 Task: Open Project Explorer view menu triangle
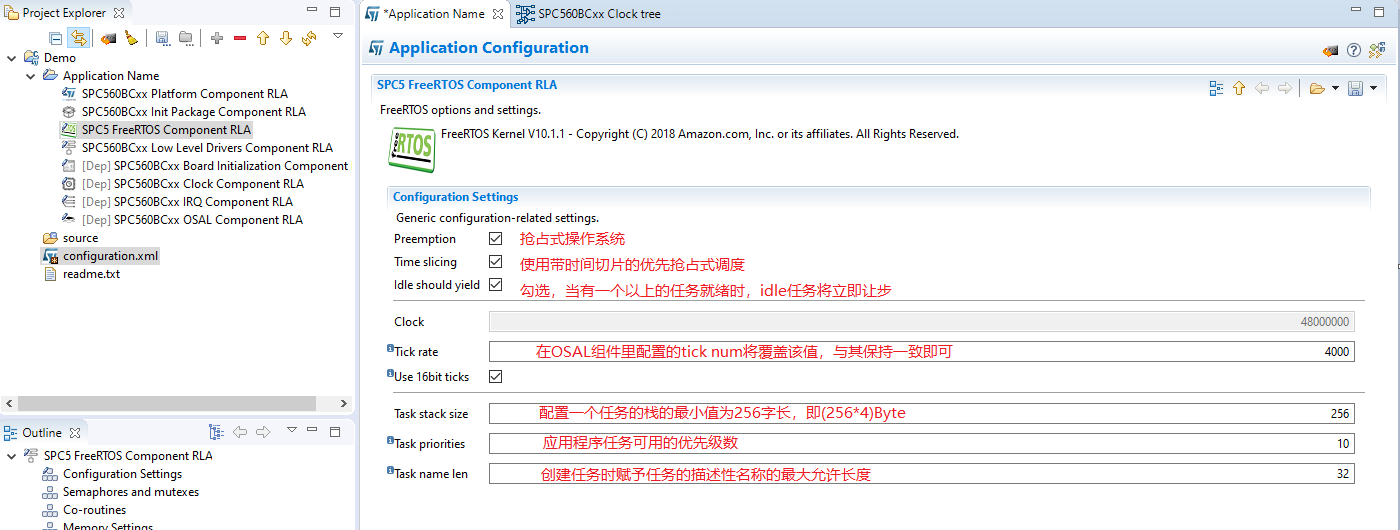coord(338,35)
